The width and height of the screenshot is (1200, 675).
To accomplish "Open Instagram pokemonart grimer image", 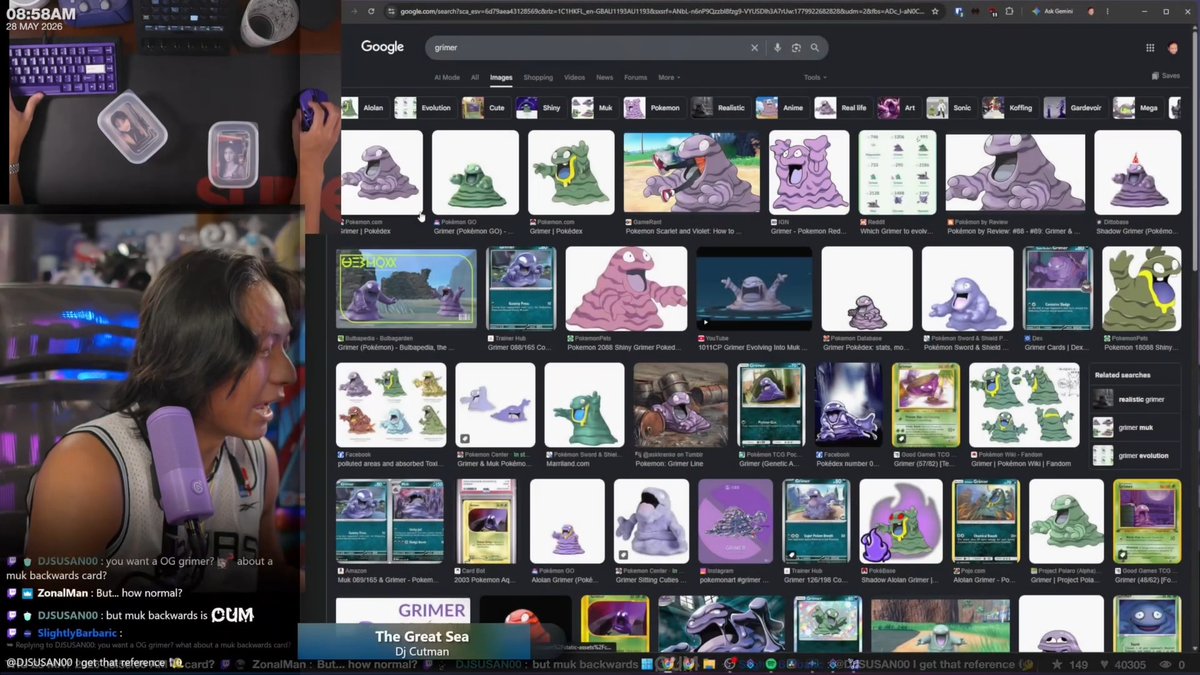I will click(x=735, y=522).
